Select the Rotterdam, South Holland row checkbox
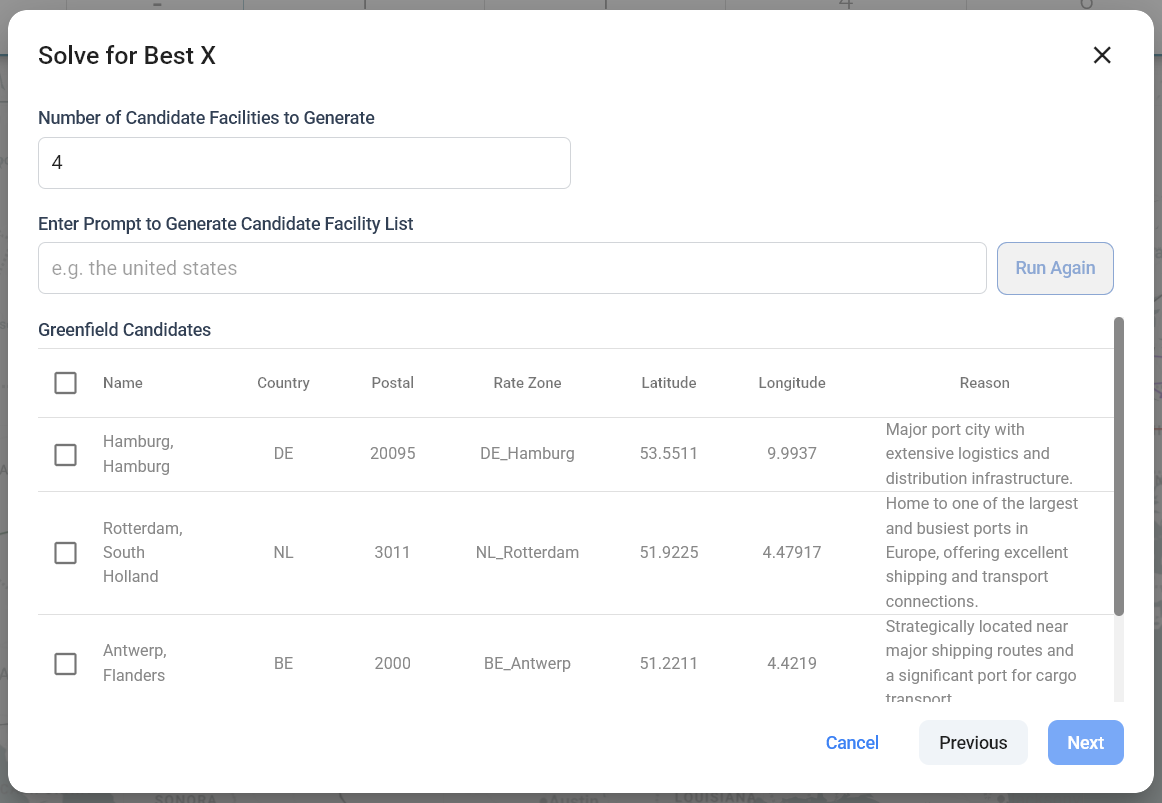 click(66, 553)
